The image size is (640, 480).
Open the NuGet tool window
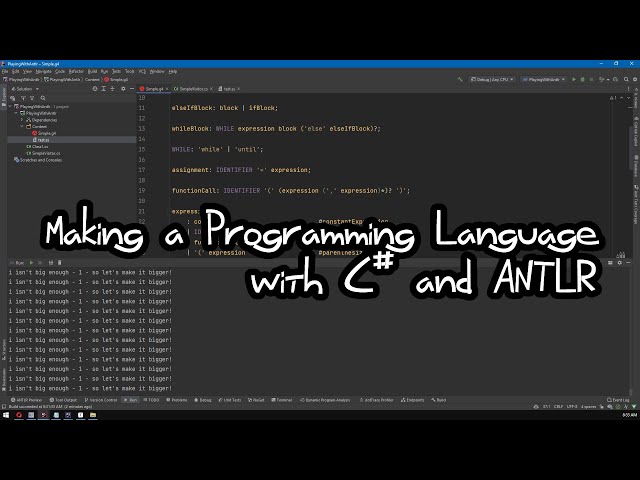coord(256,400)
